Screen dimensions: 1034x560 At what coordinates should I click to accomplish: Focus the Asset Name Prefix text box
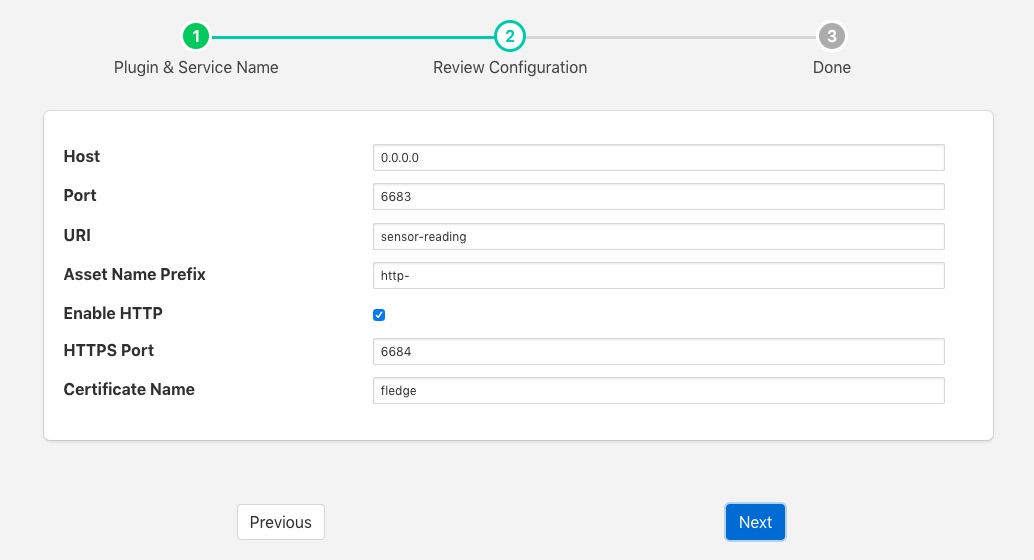coord(657,276)
